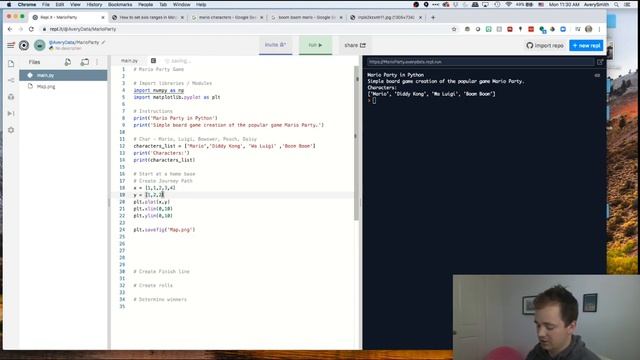Click the console URL field
640x360 pixels.
pyautogui.click(x=480, y=62)
